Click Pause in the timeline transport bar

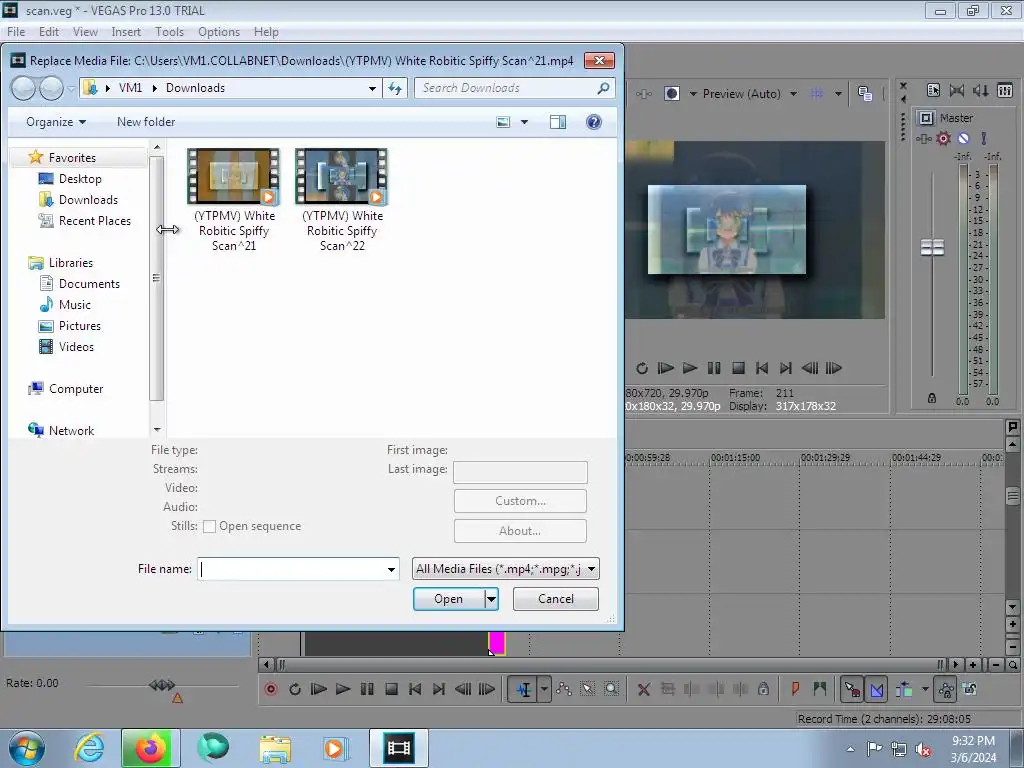[367, 689]
